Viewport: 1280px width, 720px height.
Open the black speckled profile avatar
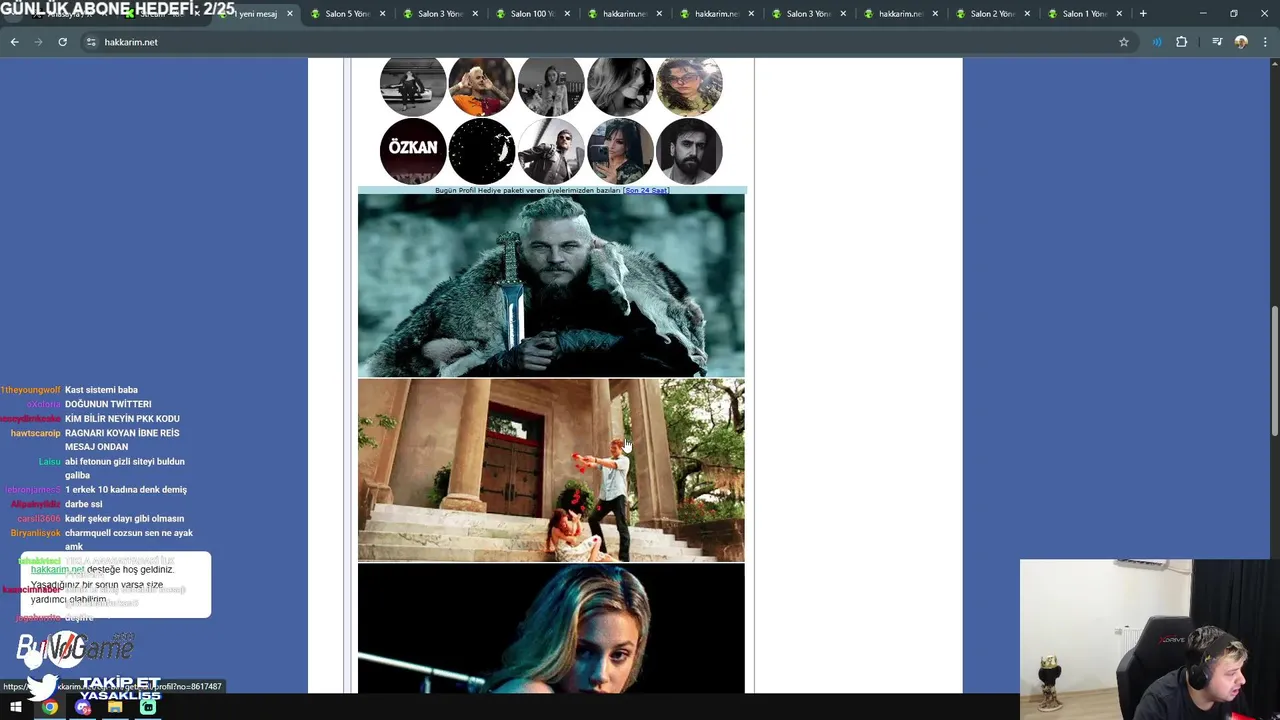[482, 151]
